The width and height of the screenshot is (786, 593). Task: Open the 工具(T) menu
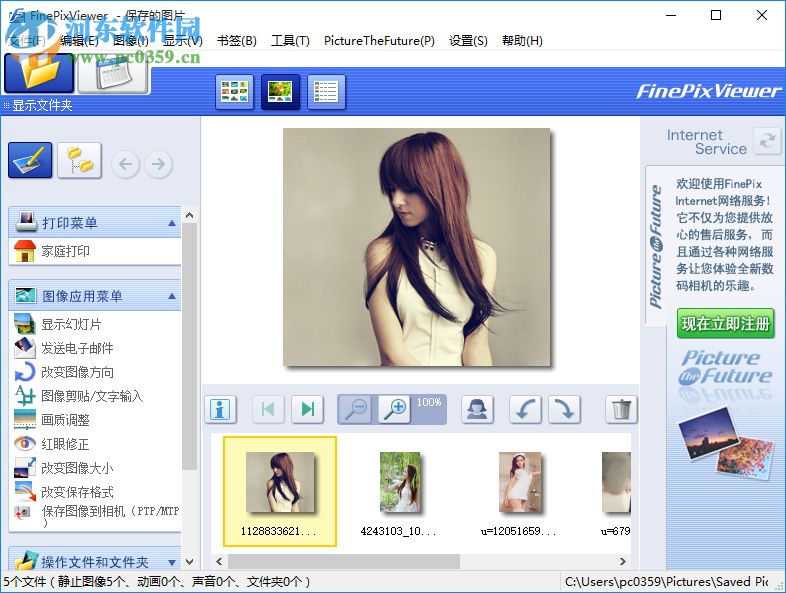pyautogui.click(x=290, y=41)
